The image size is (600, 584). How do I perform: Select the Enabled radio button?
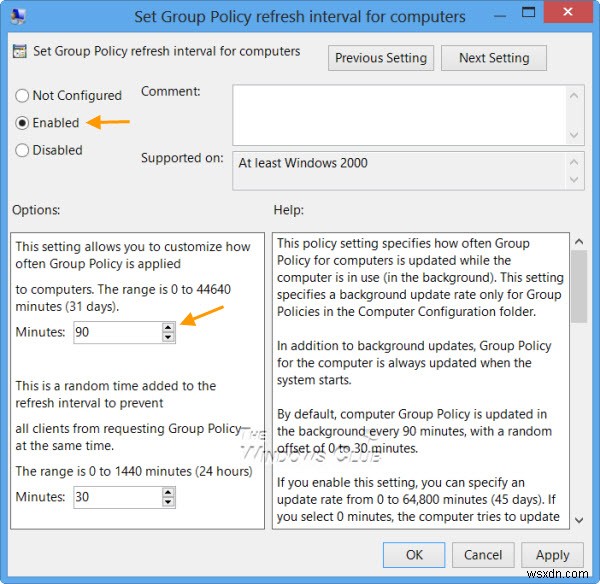click(x=22, y=123)
